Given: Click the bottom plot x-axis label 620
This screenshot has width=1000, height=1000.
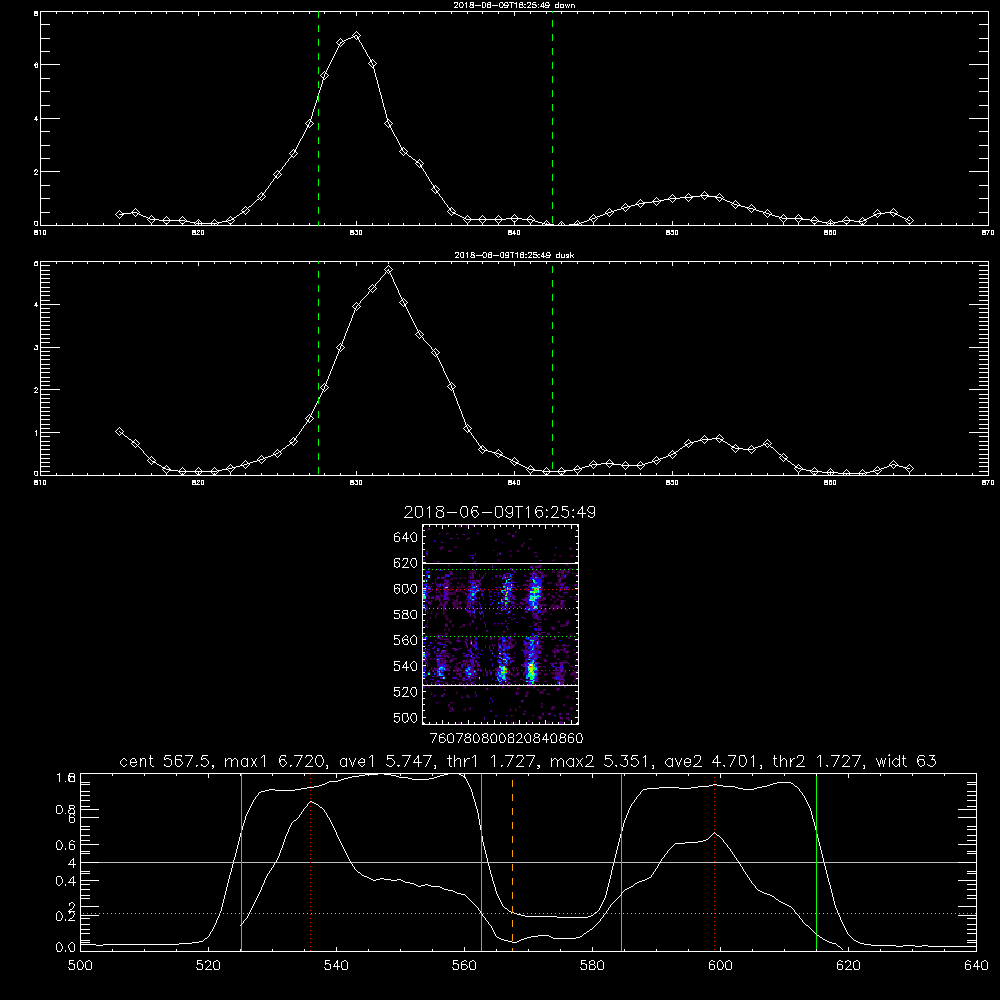Looking at the screenshot, I should point(848,966).
